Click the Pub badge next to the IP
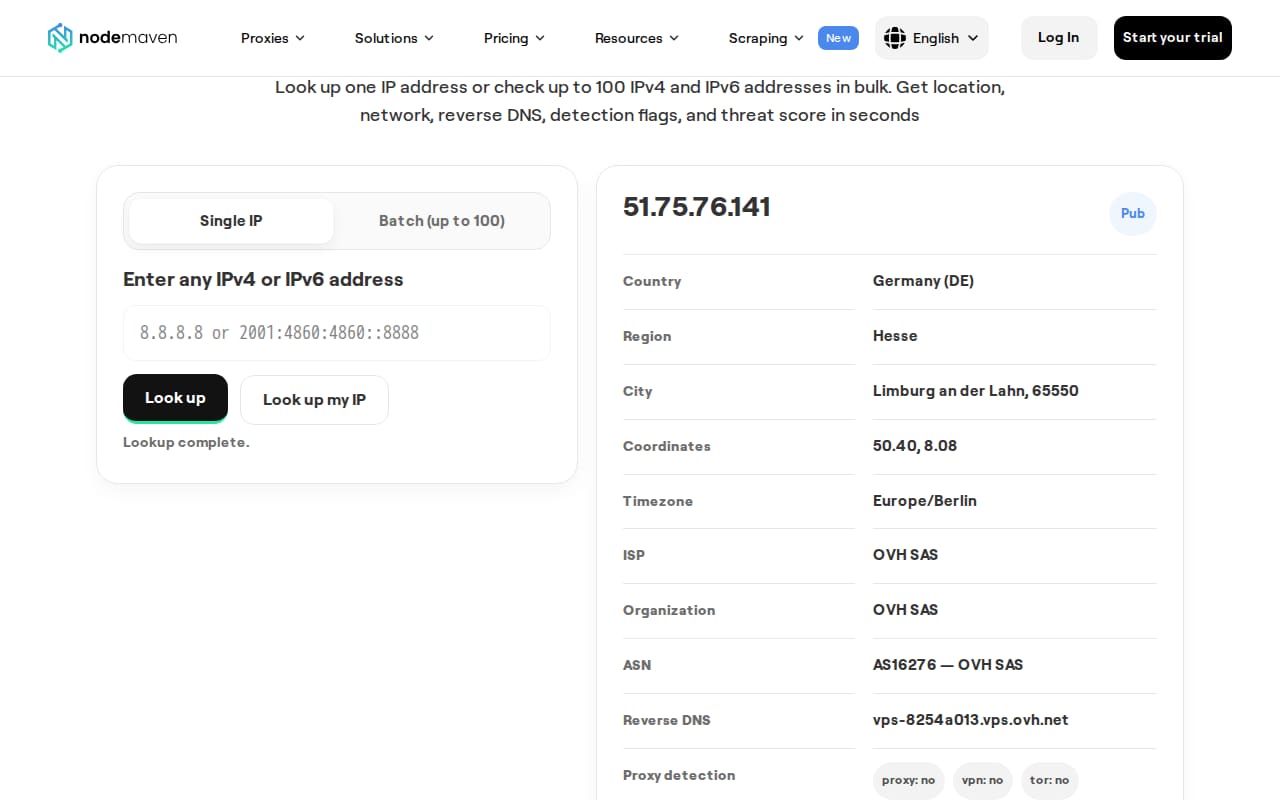The width and height of the screenshot is (1280, 800). click(1133, 213)
